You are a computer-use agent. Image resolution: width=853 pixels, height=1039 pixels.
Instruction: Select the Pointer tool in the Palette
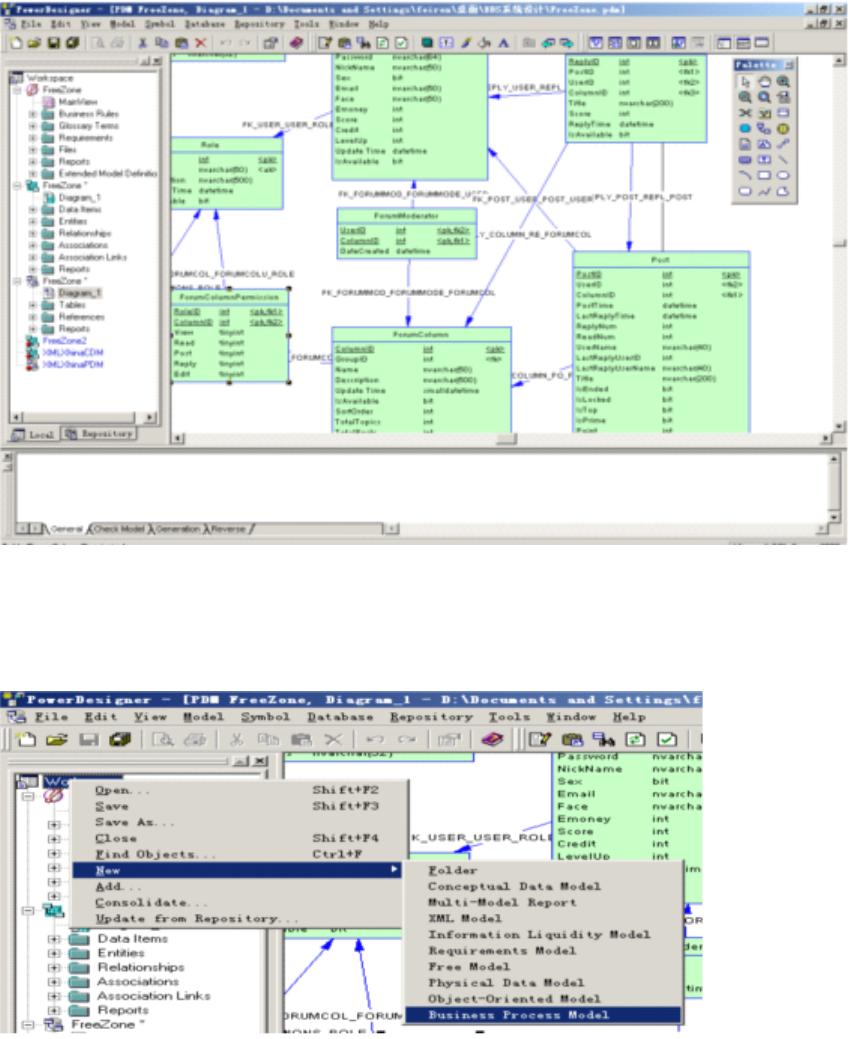click(746, 82)
